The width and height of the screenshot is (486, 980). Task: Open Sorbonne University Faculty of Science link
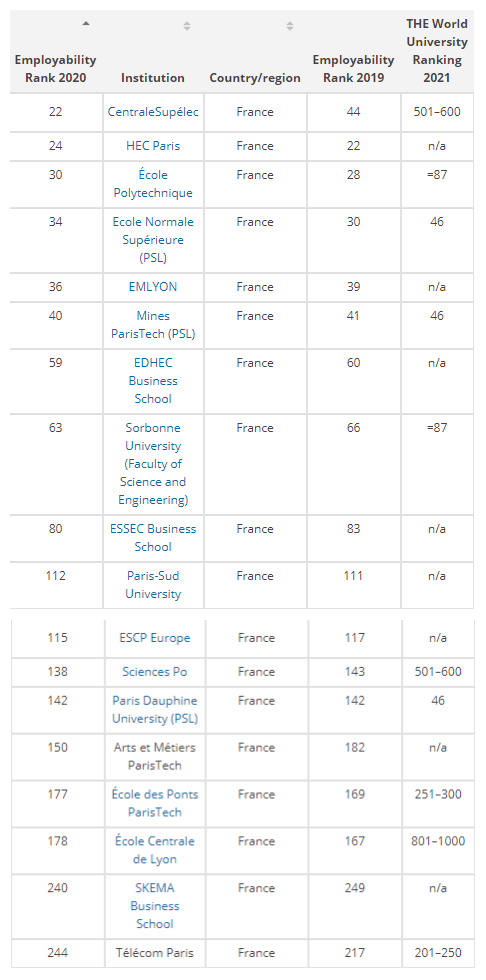click(x=153, y=464)
